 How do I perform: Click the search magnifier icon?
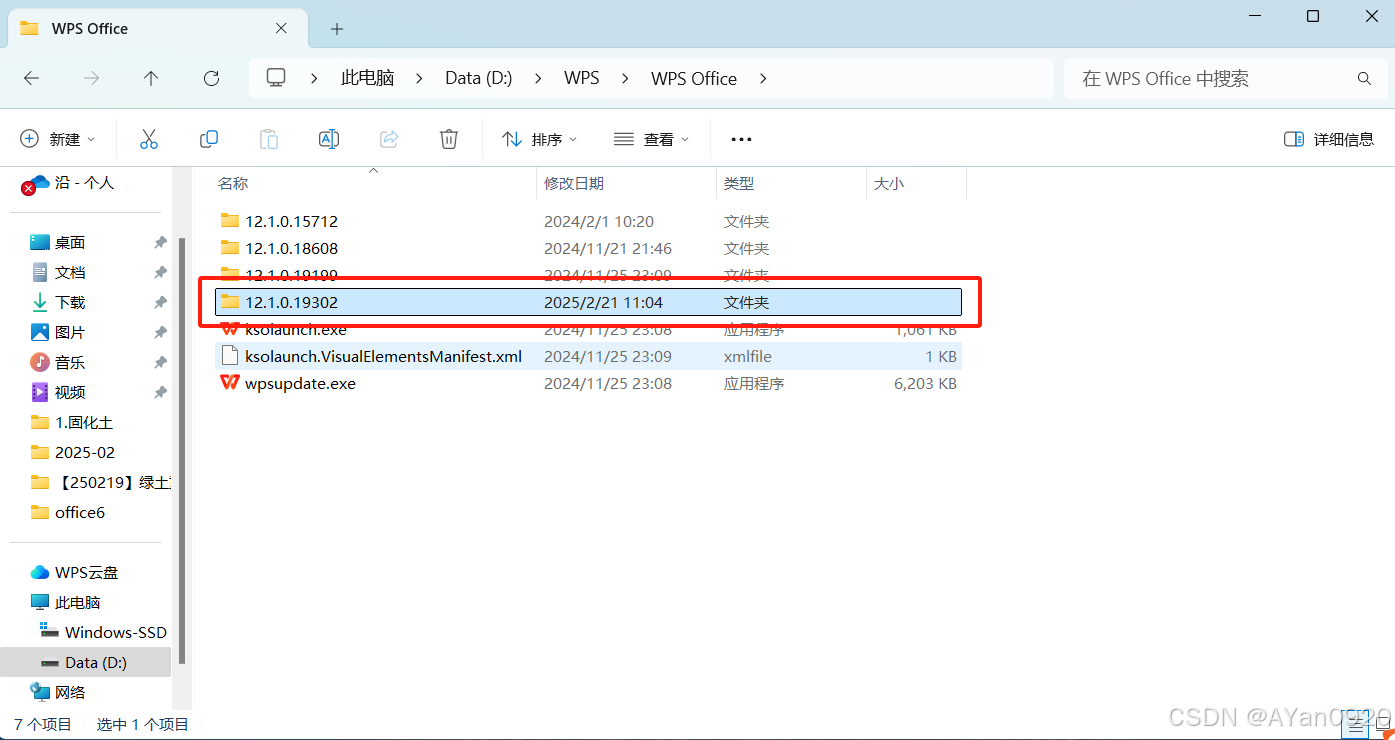click(1364, 78)
